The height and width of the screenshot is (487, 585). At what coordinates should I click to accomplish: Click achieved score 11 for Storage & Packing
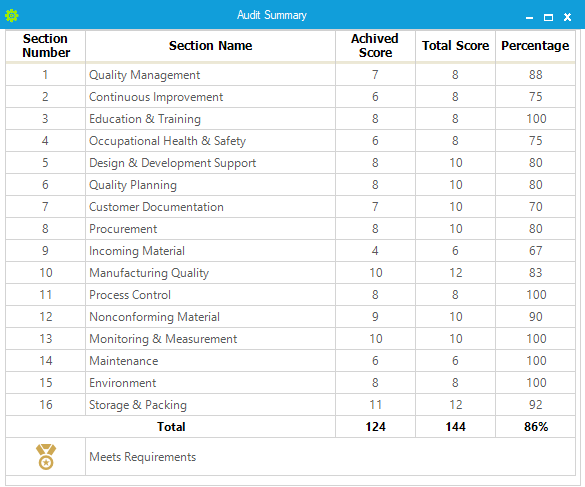(x=376, y=405)
